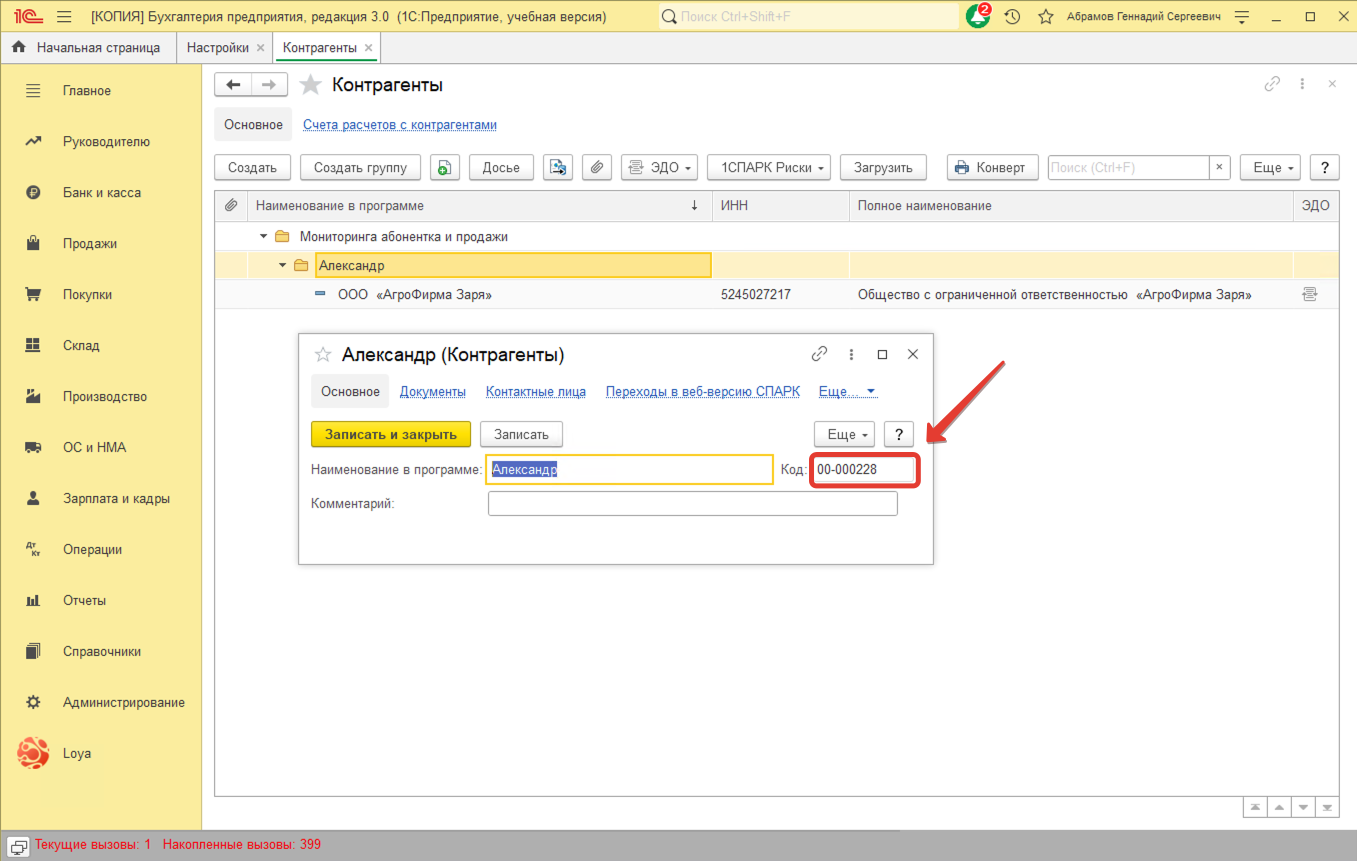Viewport: 1357px width, 861px height.
Task: Sort by Наименование в программе column
Action: tap(480, 206)
